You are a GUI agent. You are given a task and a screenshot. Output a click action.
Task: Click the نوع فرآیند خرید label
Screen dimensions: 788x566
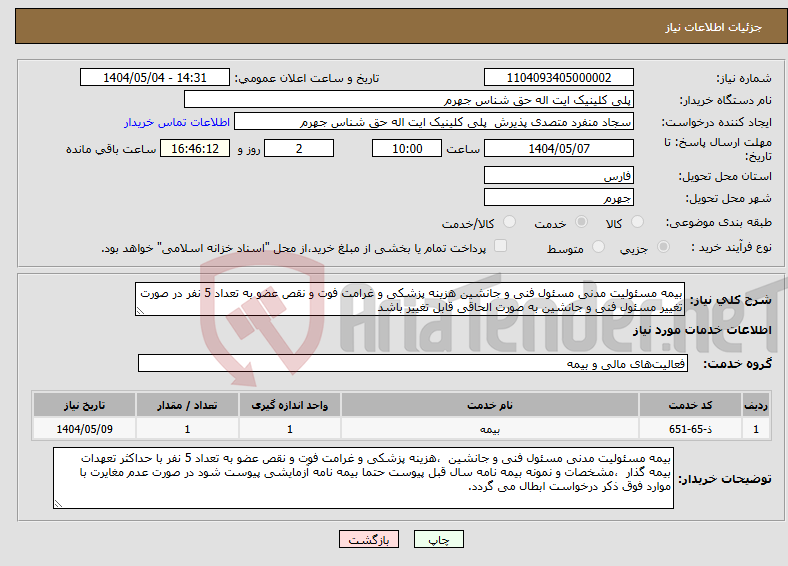tap(732, 247)
